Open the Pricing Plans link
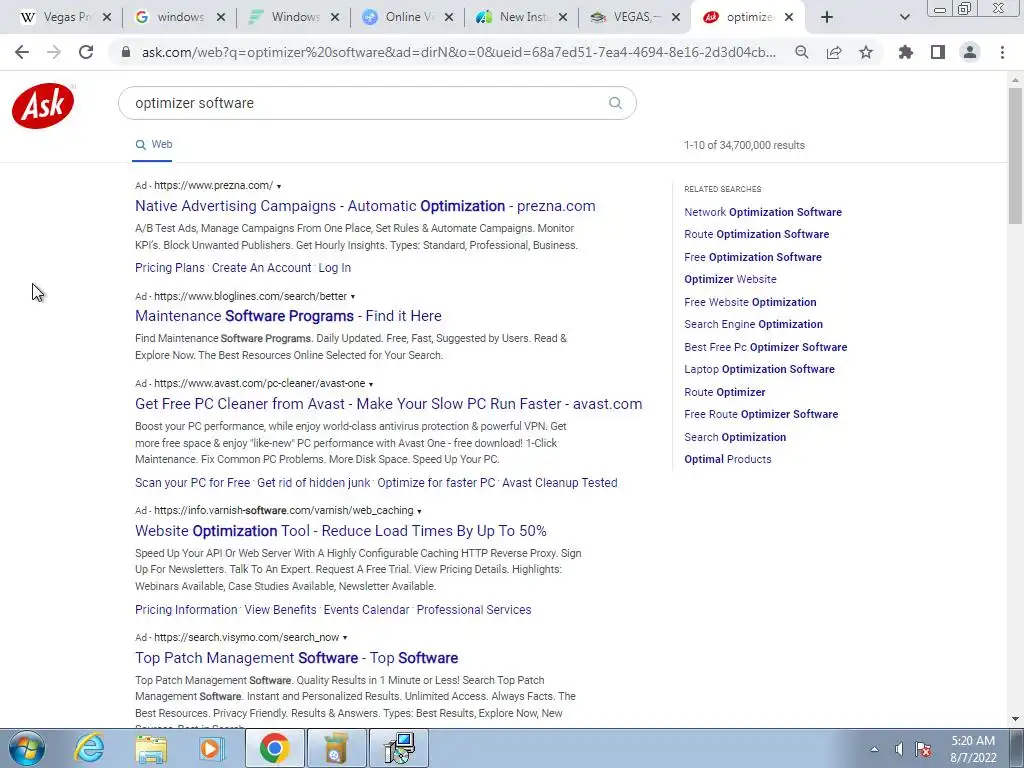The width and height of the screenshot is (1024, 768). coord(170,268)
